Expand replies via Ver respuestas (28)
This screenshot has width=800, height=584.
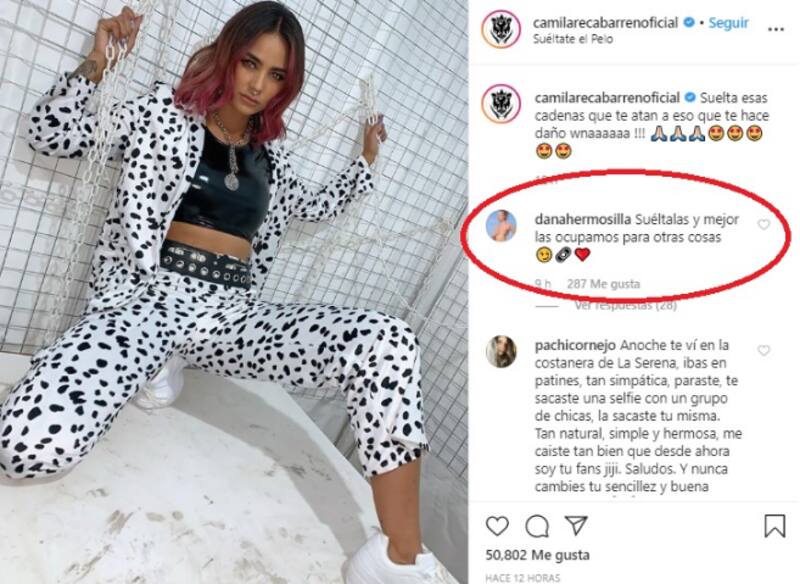(626, 306)
